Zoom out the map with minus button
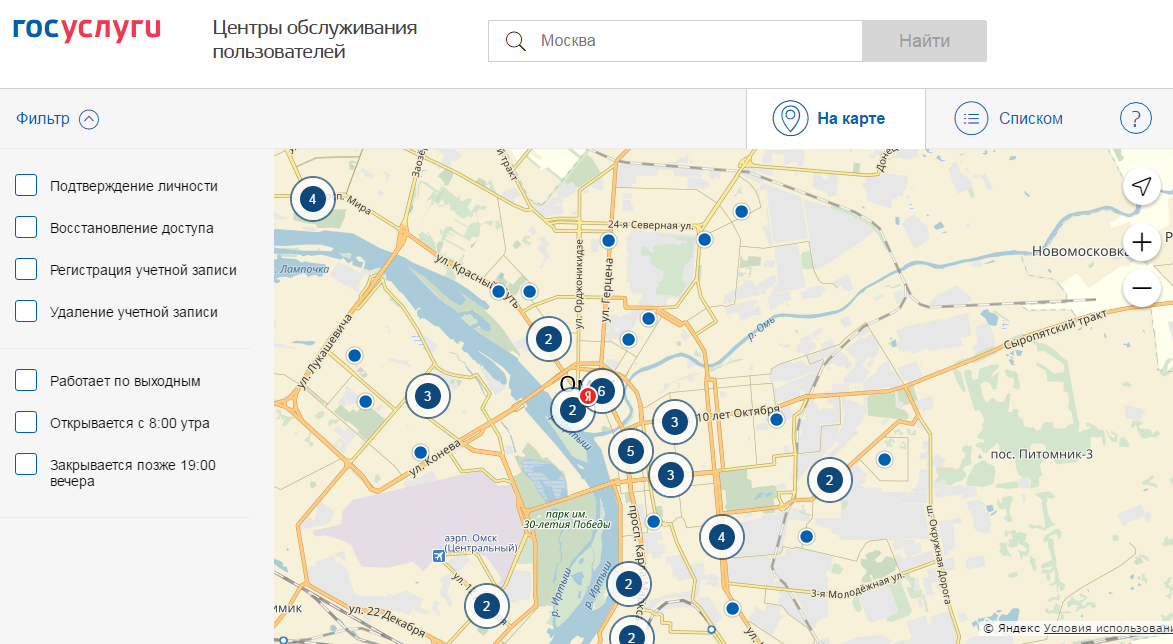1173x644 pixels. pyautogui.click(x=1141, y=289)
